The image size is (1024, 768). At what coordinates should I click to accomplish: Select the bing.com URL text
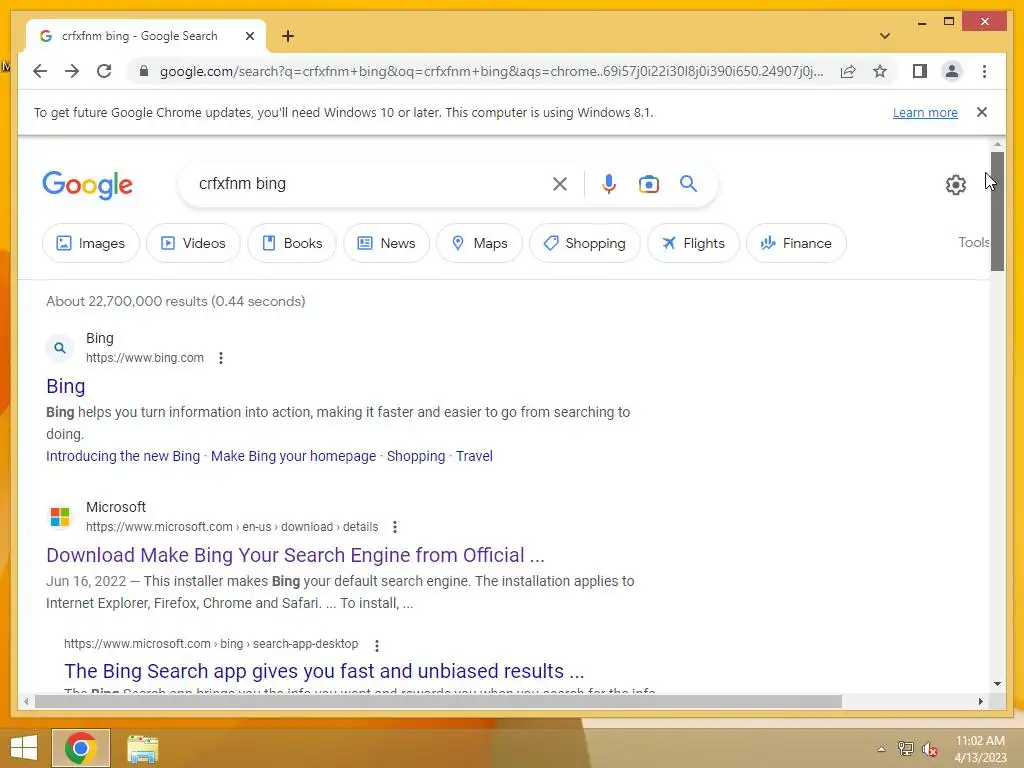click(145, 358)
